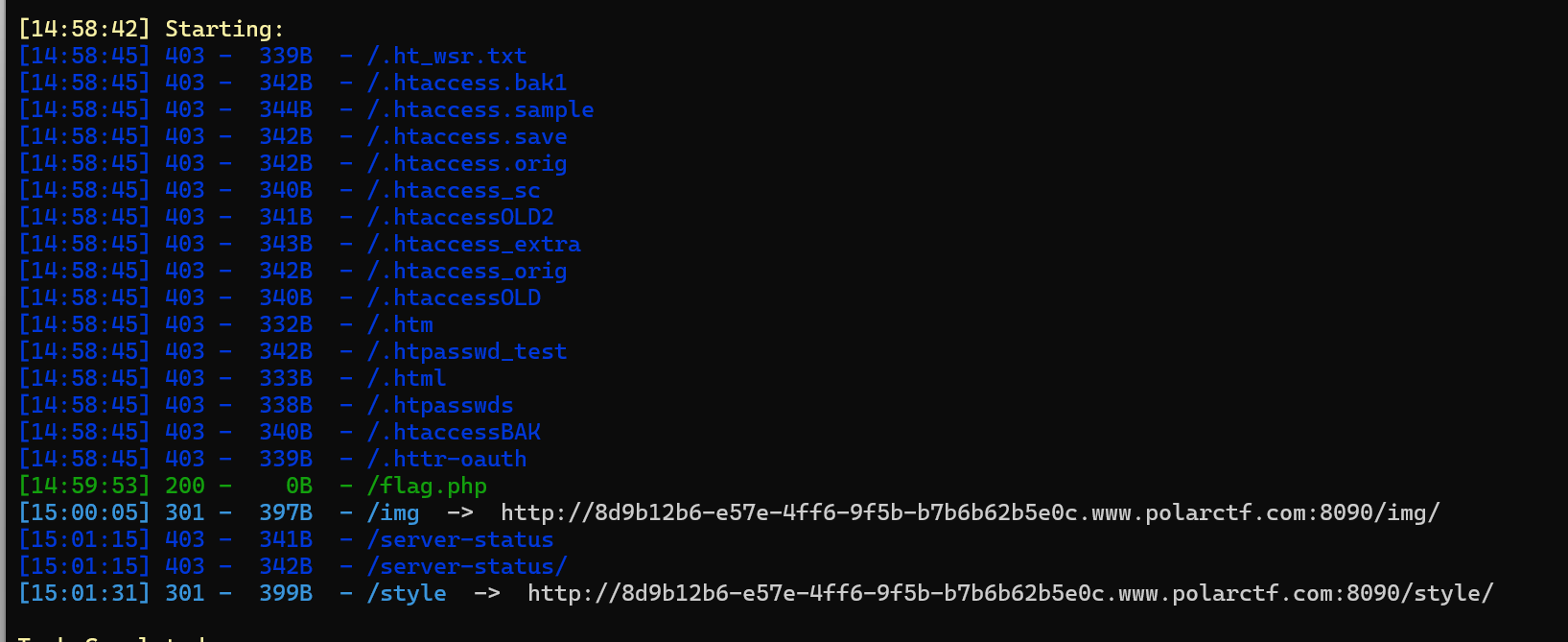Viewport: 1568px width, 642px height.
Task: Click the /style path entry
Action: coord(407,593)
